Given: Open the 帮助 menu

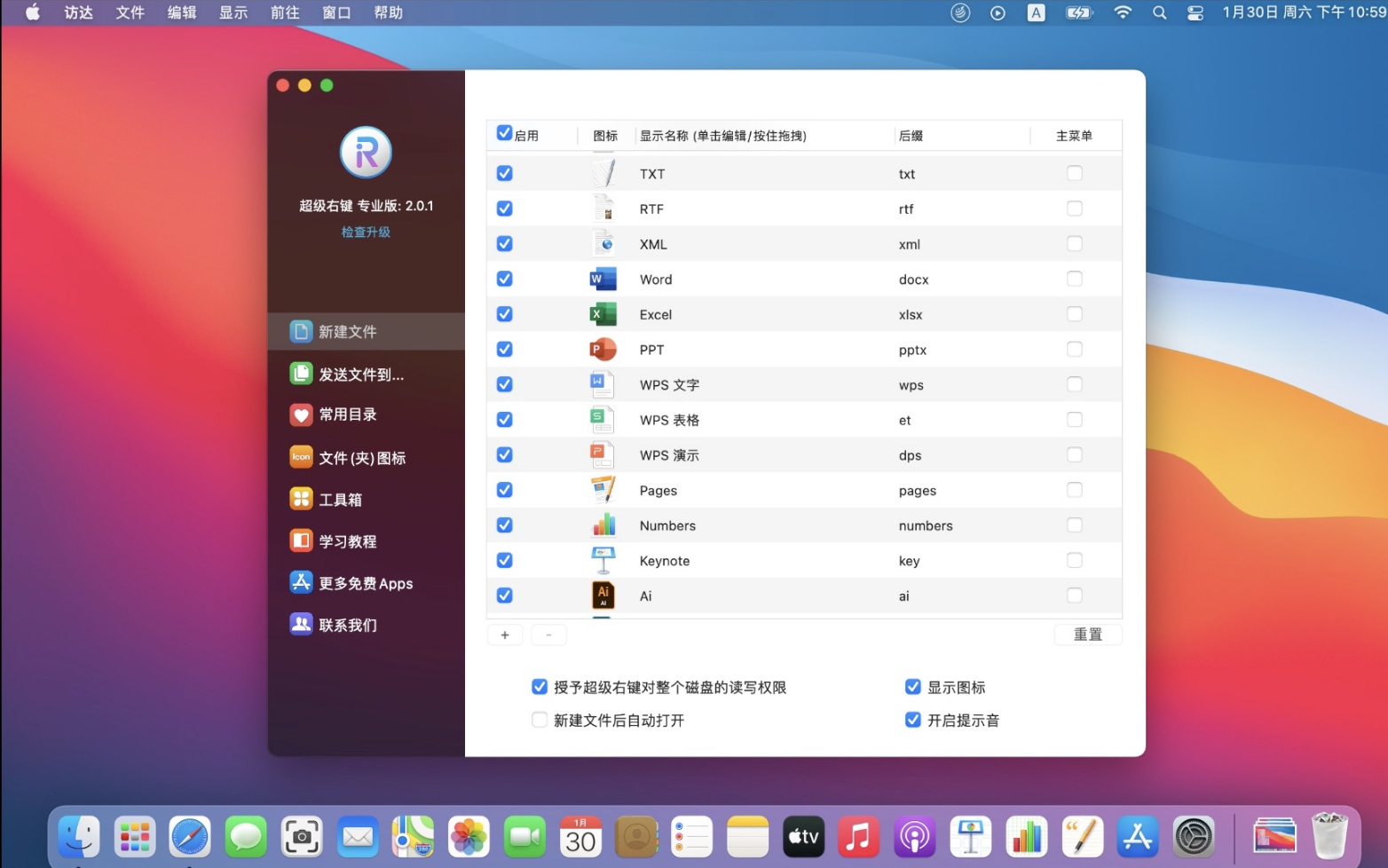Looking at the screenshot, I should pos(389,12).
